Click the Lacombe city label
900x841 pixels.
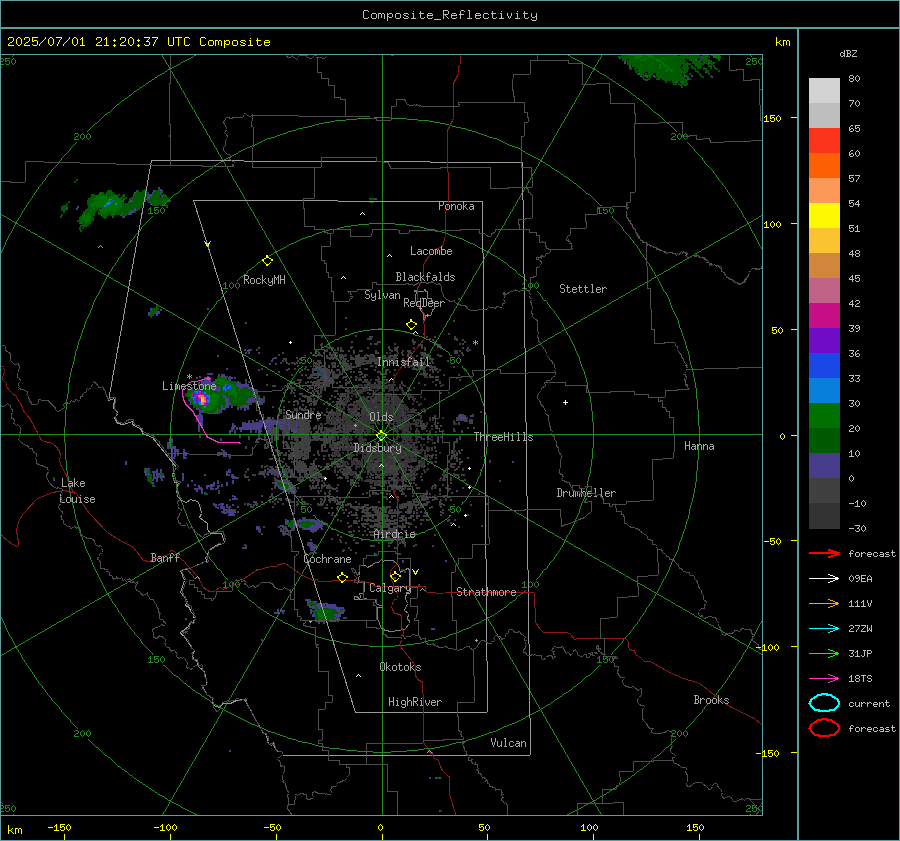(x=431, y=251)
